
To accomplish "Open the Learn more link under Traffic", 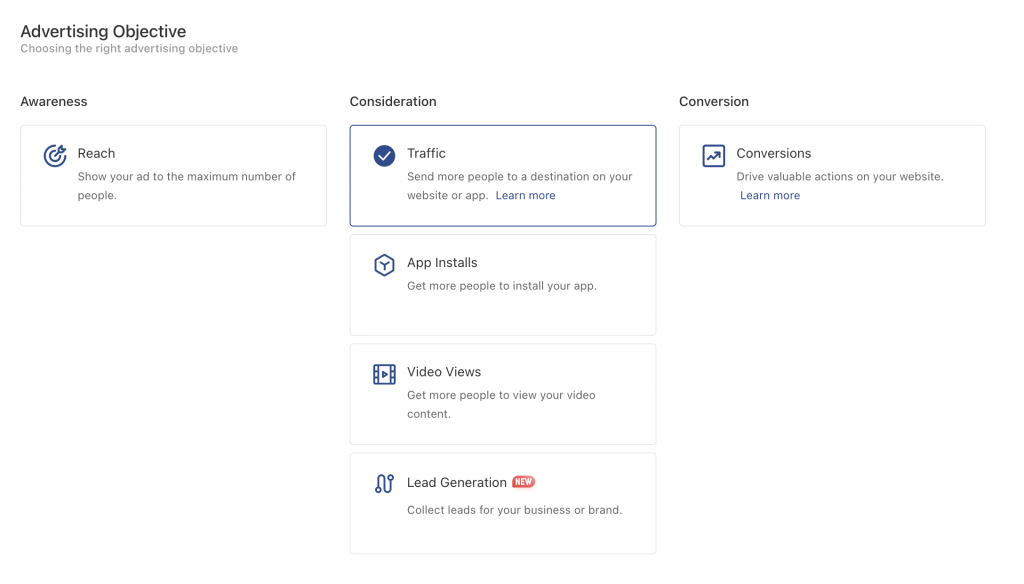I will (525, 195).
